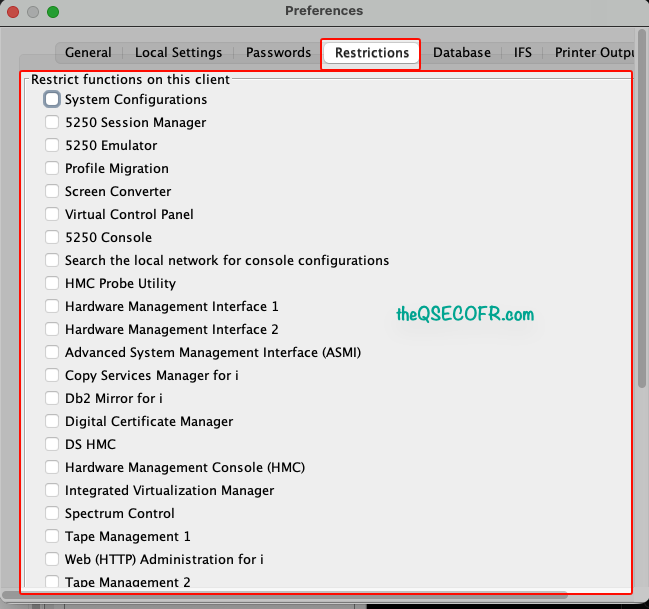
Task: Check Advanced System Management Interface (ASMI)
Action: [x=52, y=352]
